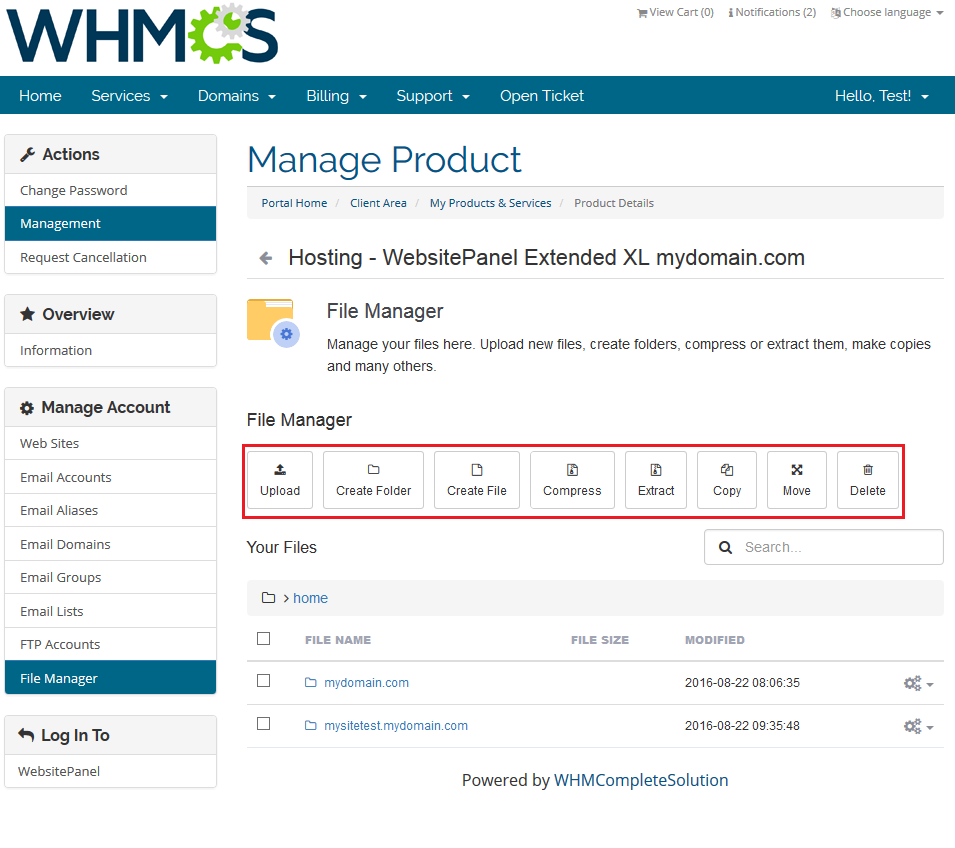The image size is (955, 848).
Task: Select Management in the Actions panel
Action: [x=110, y=224]
